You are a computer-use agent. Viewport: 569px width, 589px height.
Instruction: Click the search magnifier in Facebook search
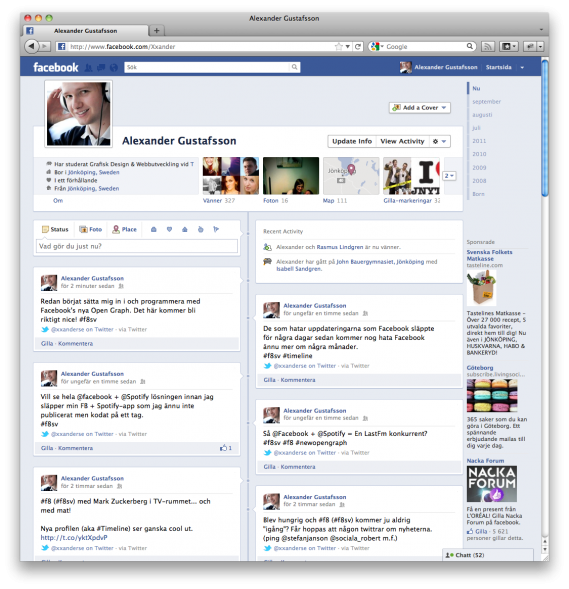[294, 67]
